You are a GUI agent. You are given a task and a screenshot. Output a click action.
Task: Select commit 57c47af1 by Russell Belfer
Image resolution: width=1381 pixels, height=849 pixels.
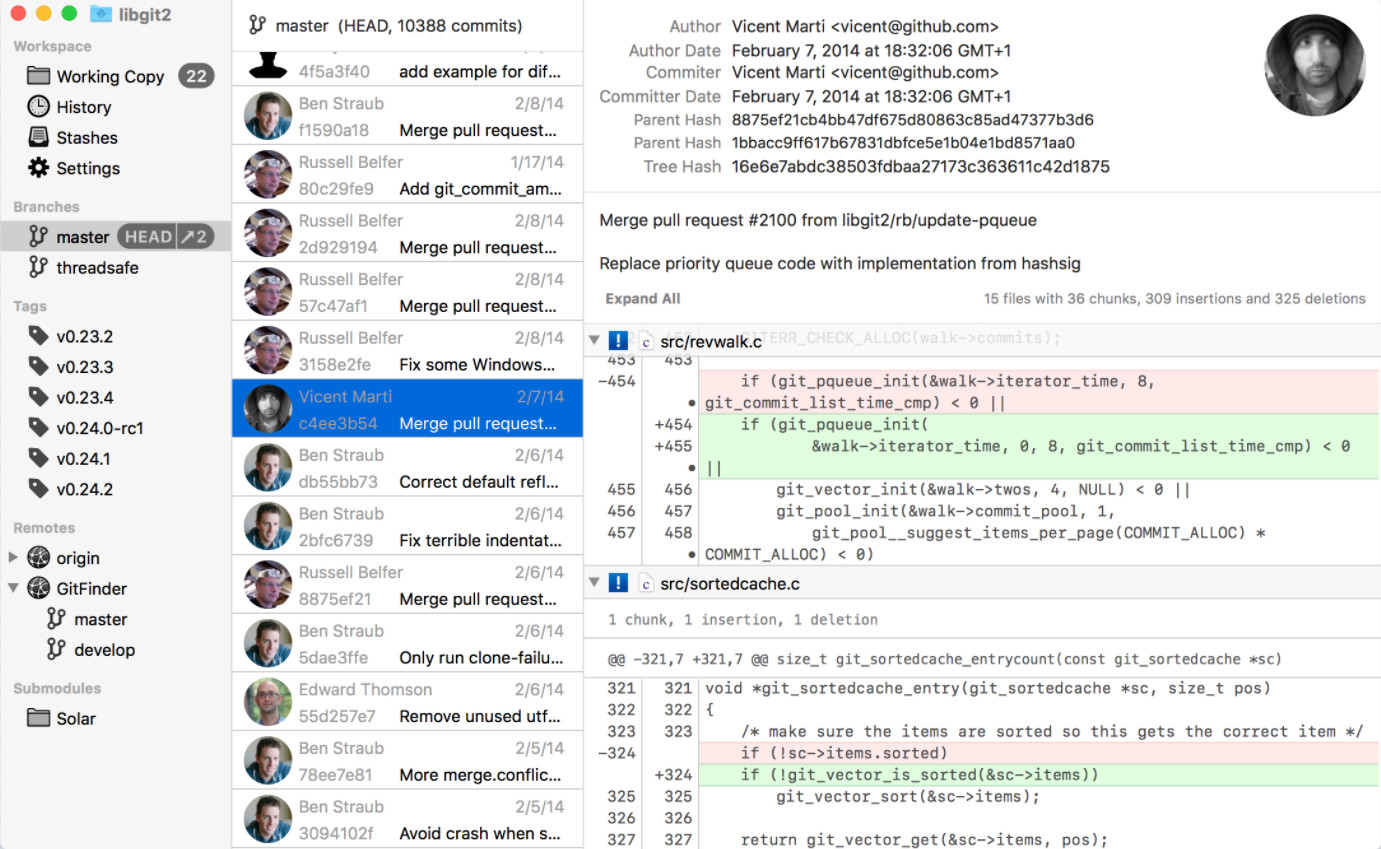tap(407, 292)
